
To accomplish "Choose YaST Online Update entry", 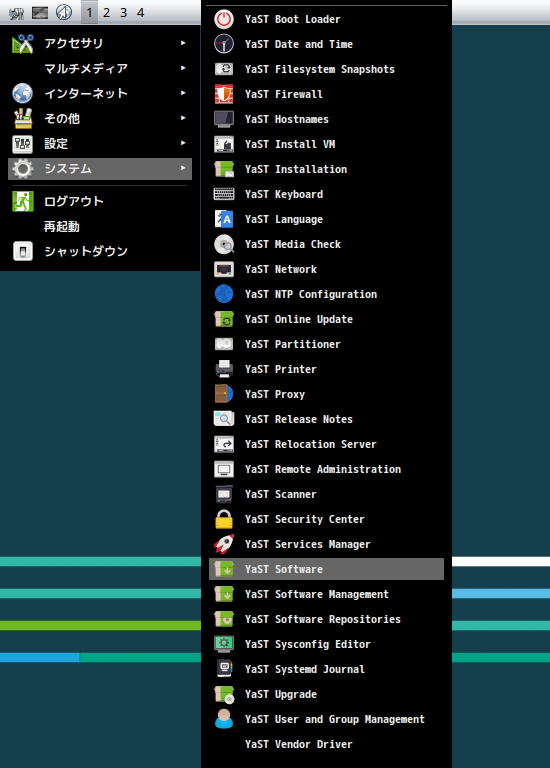I will pos(326,319).
